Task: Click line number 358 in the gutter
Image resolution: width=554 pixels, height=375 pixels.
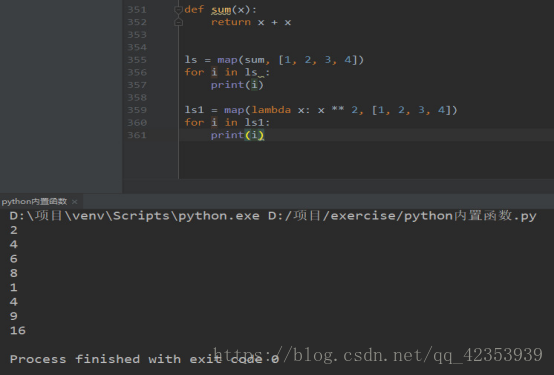Action: pos(137,98)
